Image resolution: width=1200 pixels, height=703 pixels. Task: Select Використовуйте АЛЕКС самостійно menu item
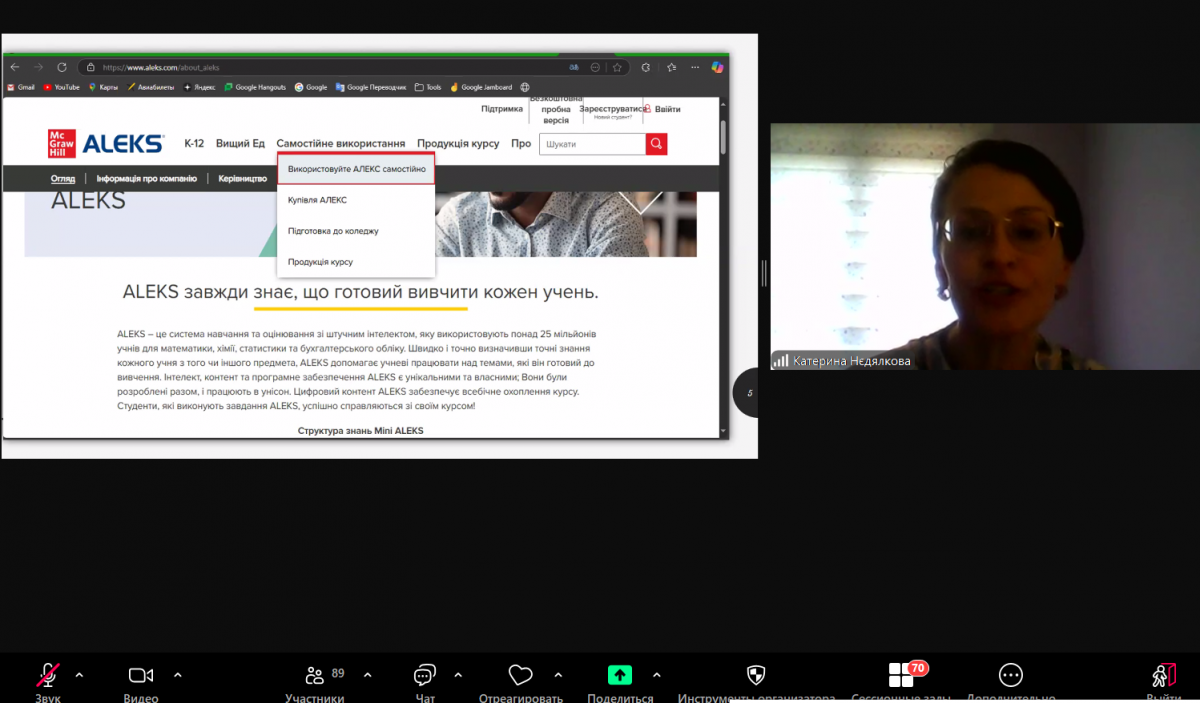[356, 169]
